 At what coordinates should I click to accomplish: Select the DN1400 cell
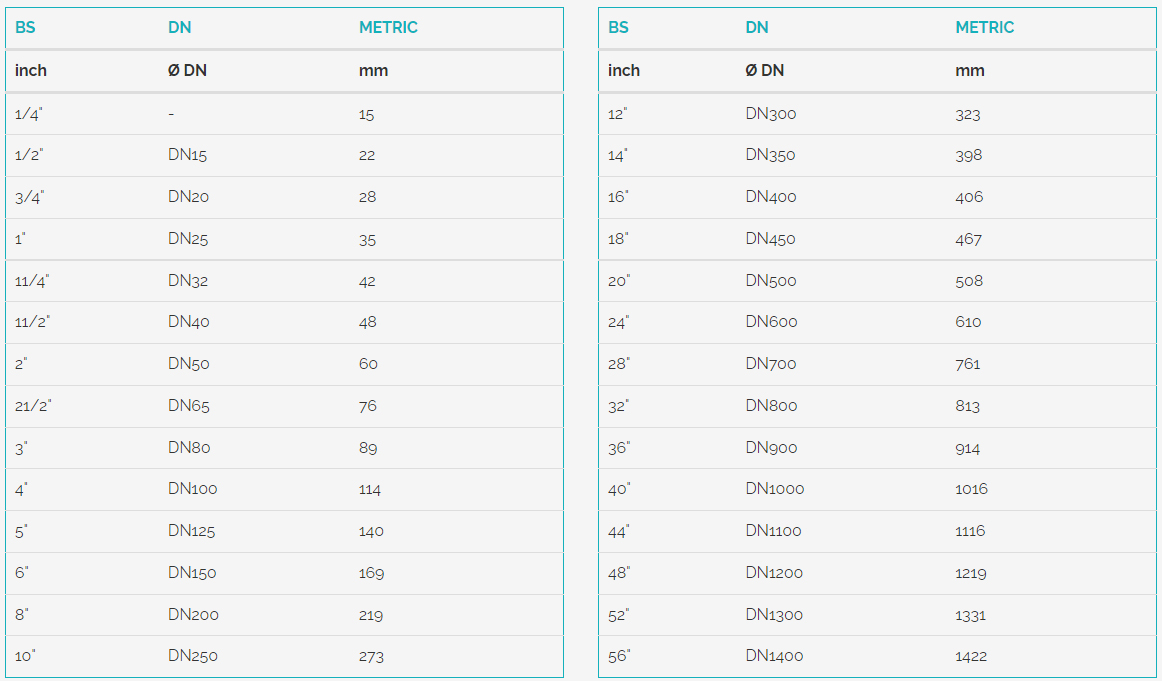[x=774, y=656]
